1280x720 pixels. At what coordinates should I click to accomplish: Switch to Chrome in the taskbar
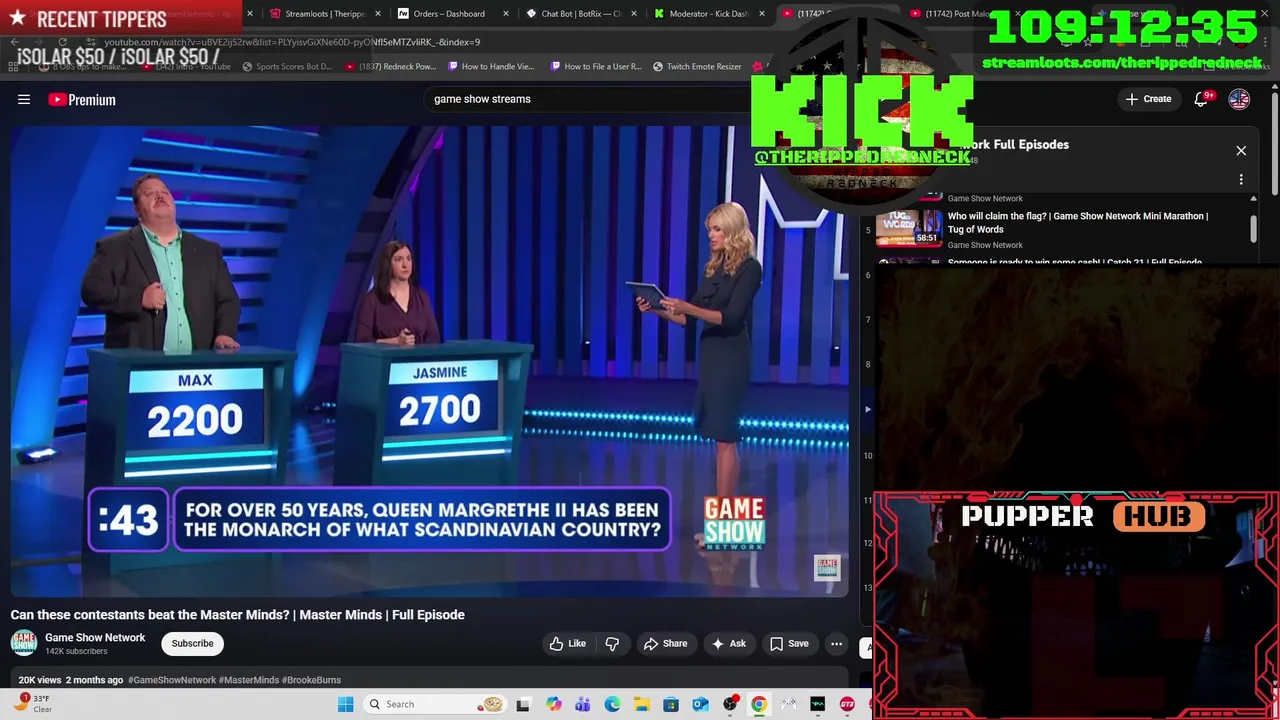(x=759, y=704)
